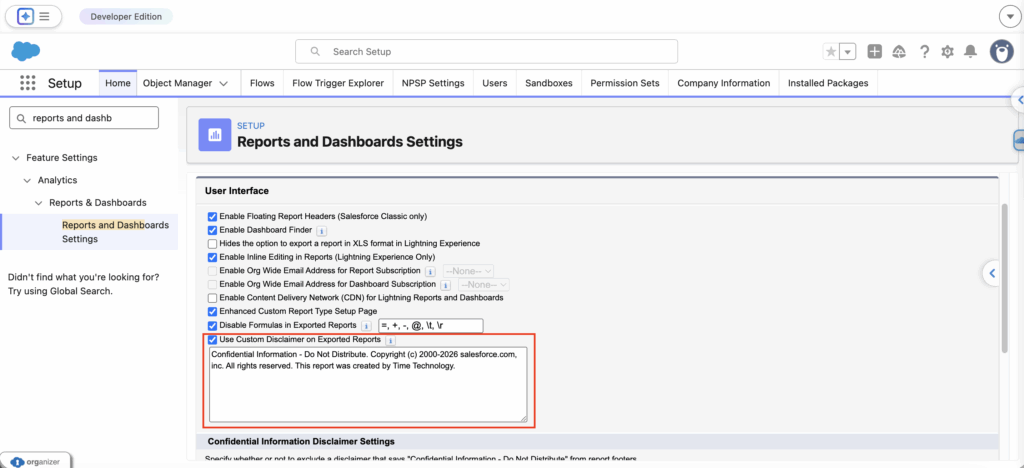The image size is (1024, 468).
Task: Toggle Enable Inline Editing in Reports checkbox
Action: 212,257
